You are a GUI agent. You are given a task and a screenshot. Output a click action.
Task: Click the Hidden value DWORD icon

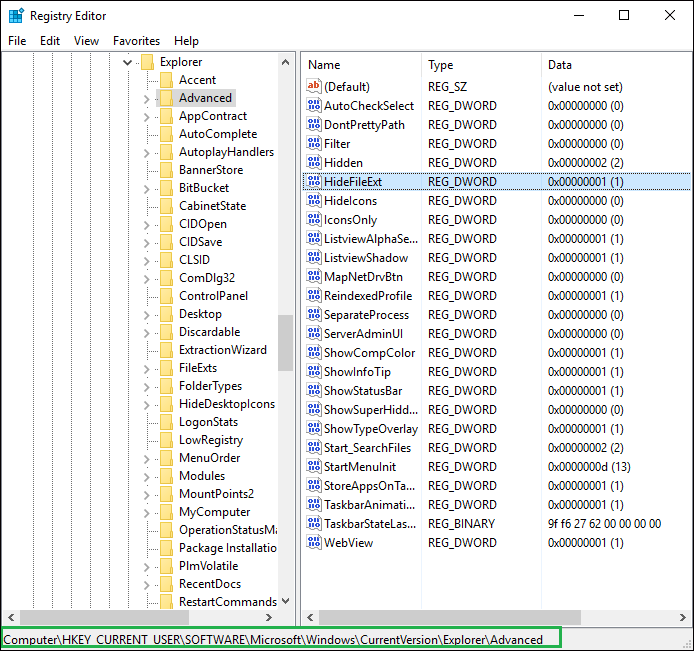(314, 162)
